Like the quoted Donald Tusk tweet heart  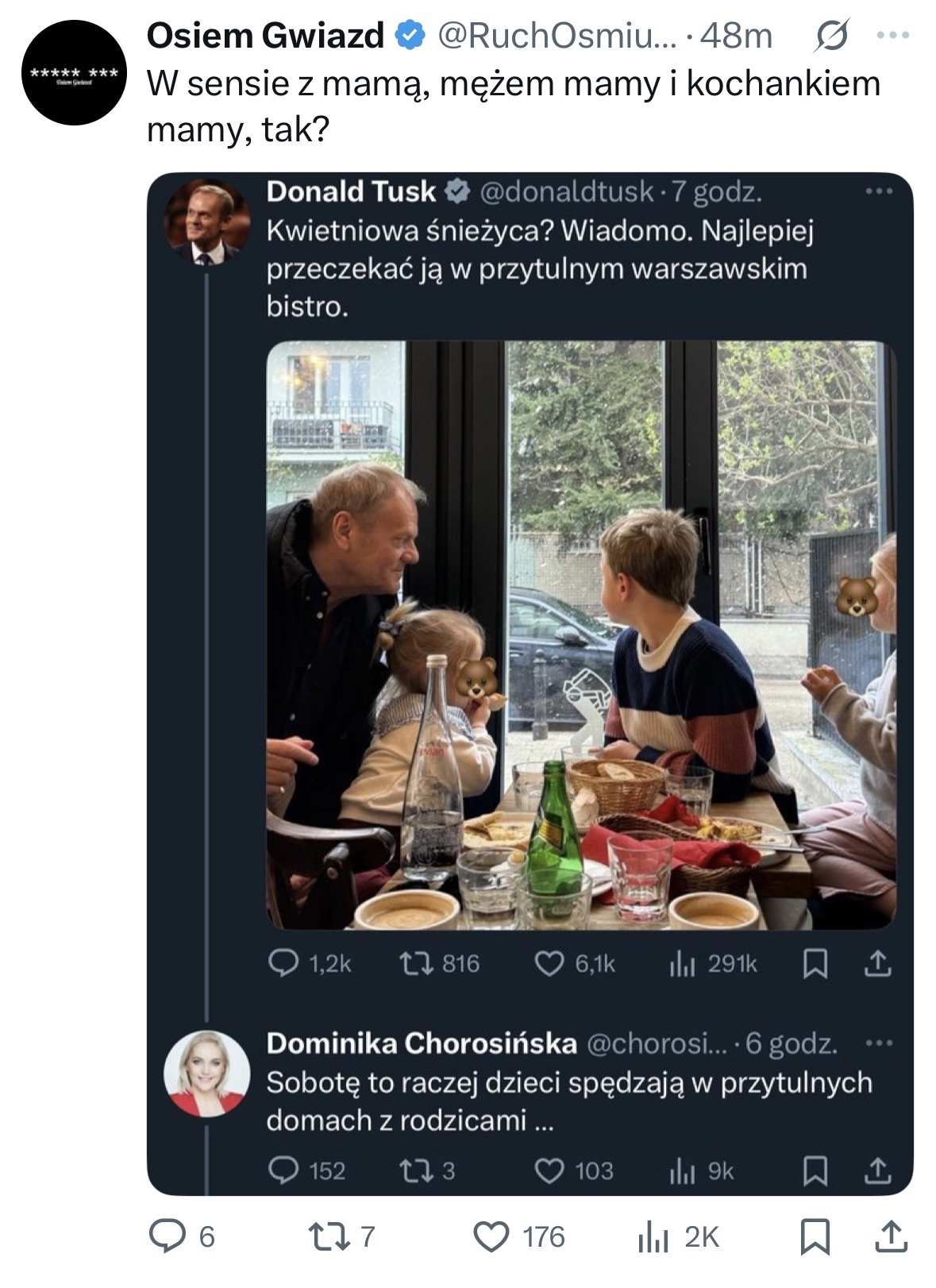pyautogui.click(x=549, y=963)
